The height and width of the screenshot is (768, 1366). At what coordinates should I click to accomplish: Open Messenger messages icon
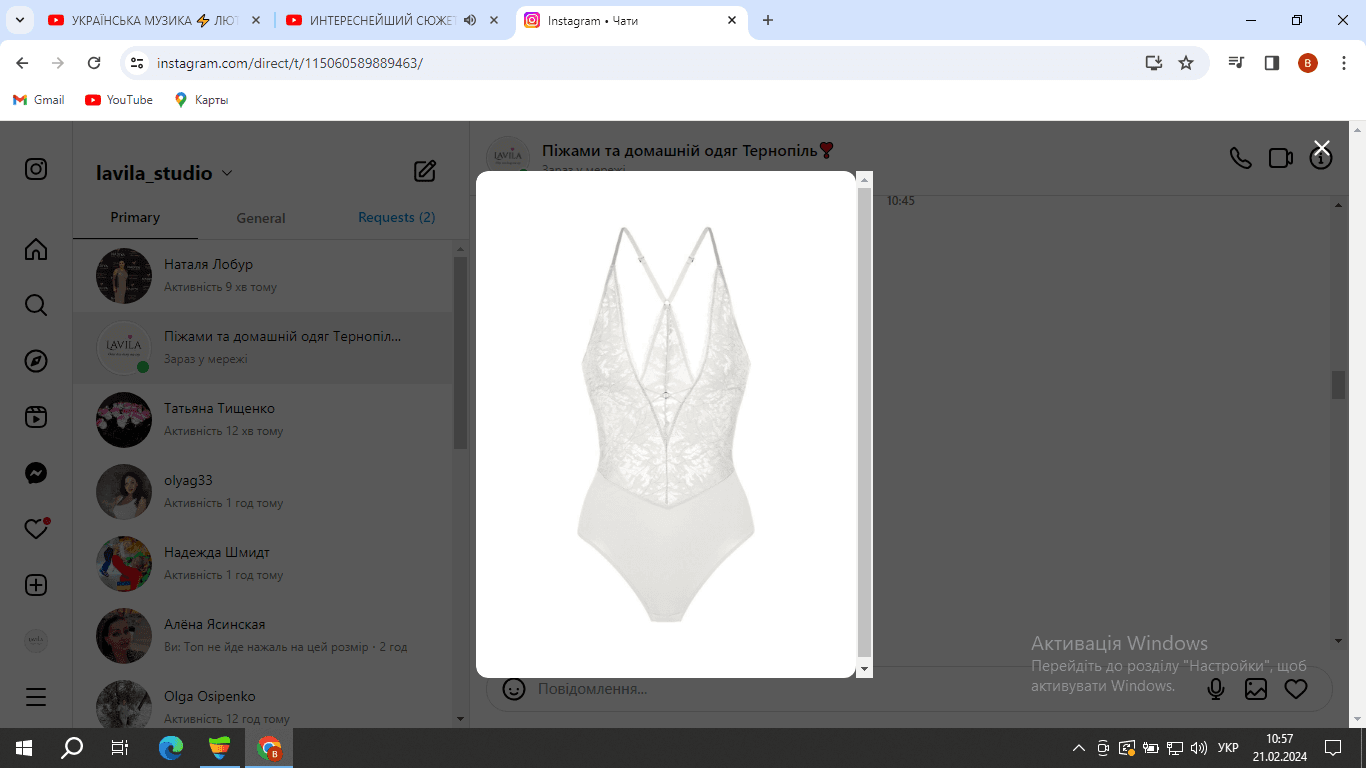click(36, 473)
